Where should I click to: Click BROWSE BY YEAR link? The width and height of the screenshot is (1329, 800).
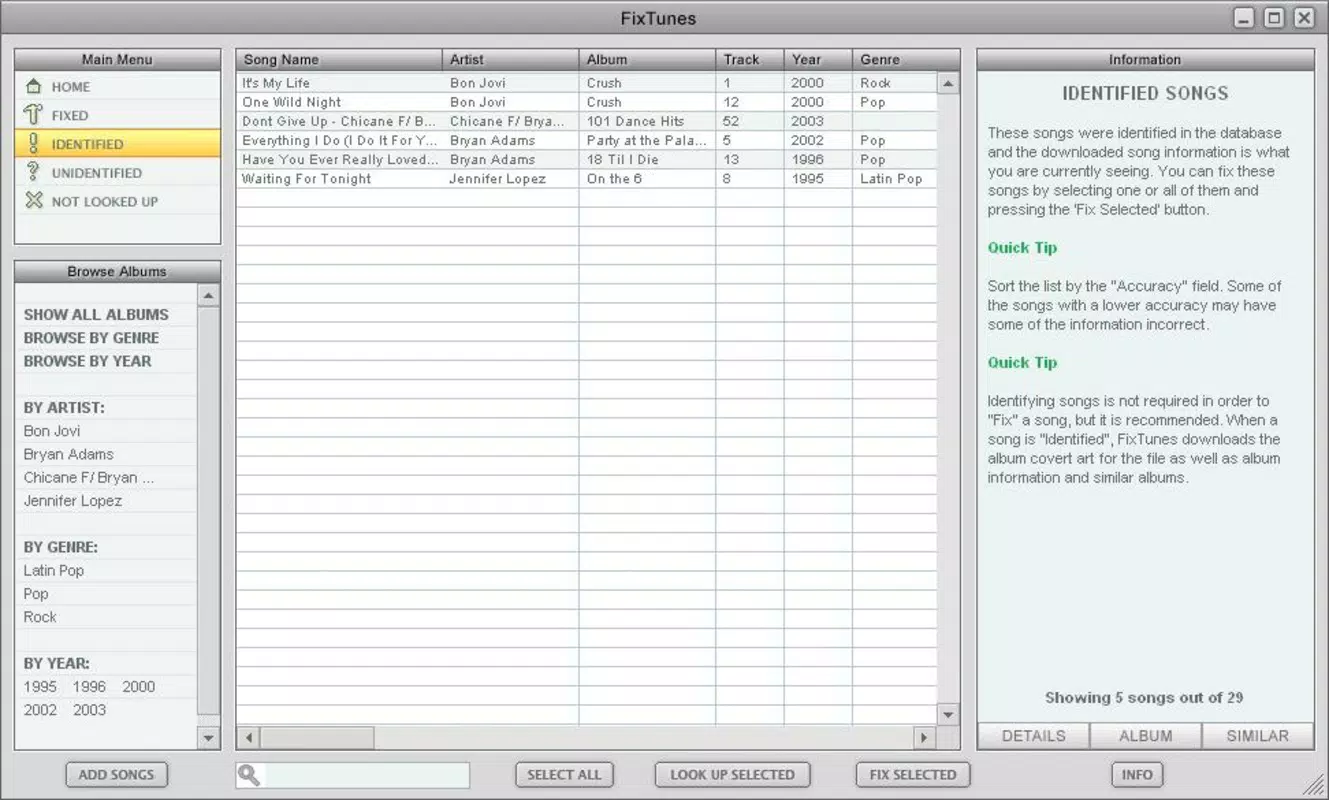point(88,361)
